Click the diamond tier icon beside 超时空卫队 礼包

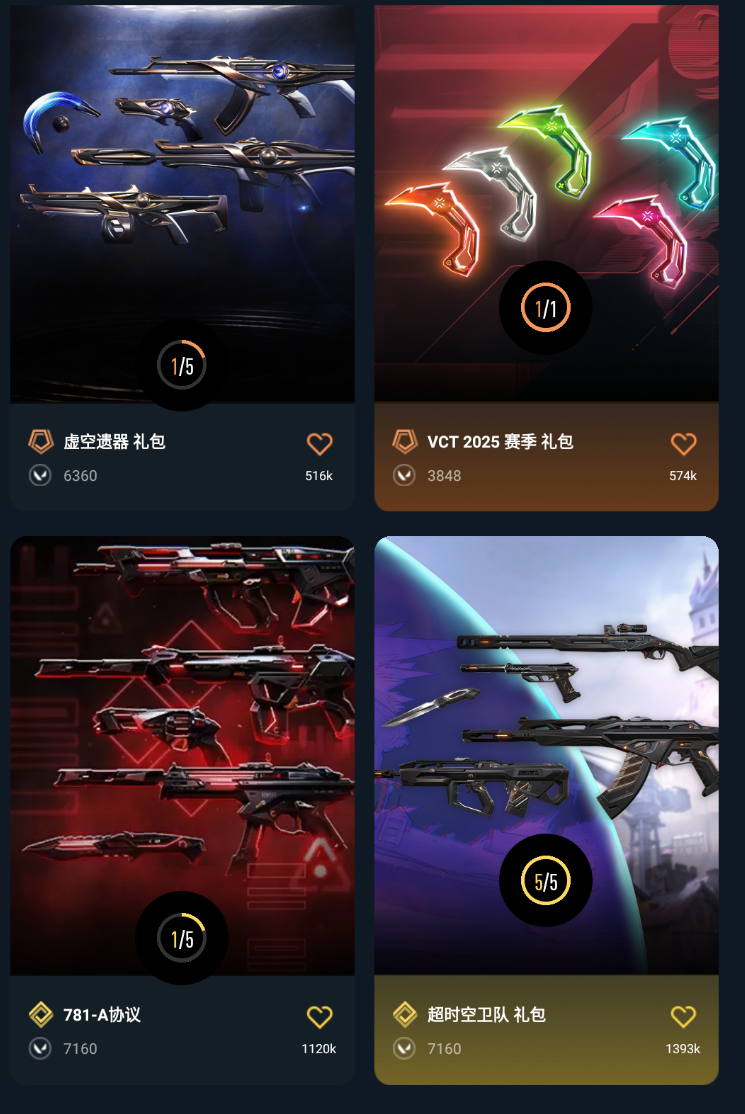pos(405,1014)
